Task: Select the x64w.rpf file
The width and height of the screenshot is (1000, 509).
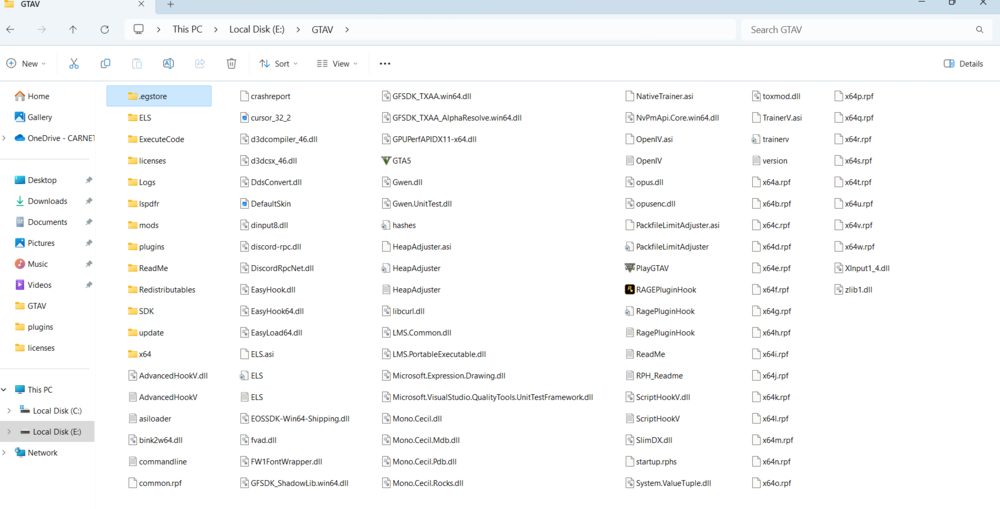Action: click(x=855, y=246)
